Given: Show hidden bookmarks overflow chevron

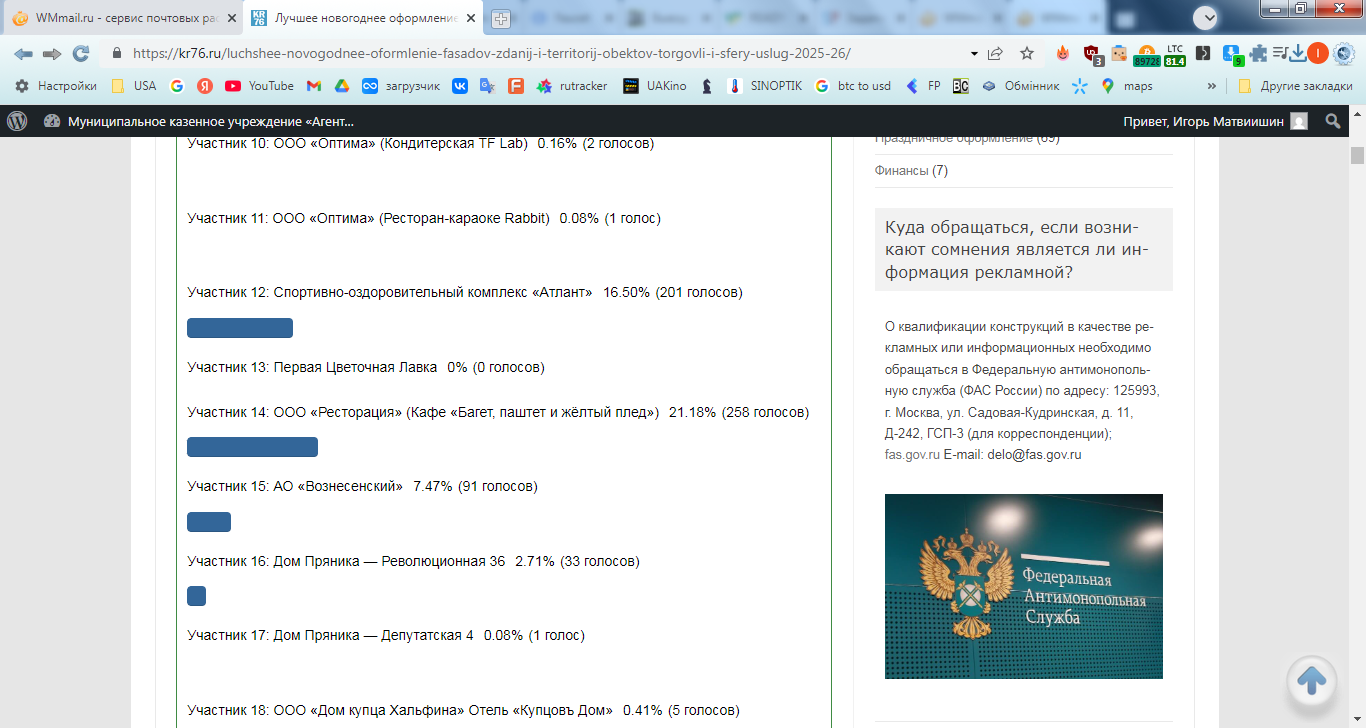Looking at the screenshot, I should (x=1213, y=86).
